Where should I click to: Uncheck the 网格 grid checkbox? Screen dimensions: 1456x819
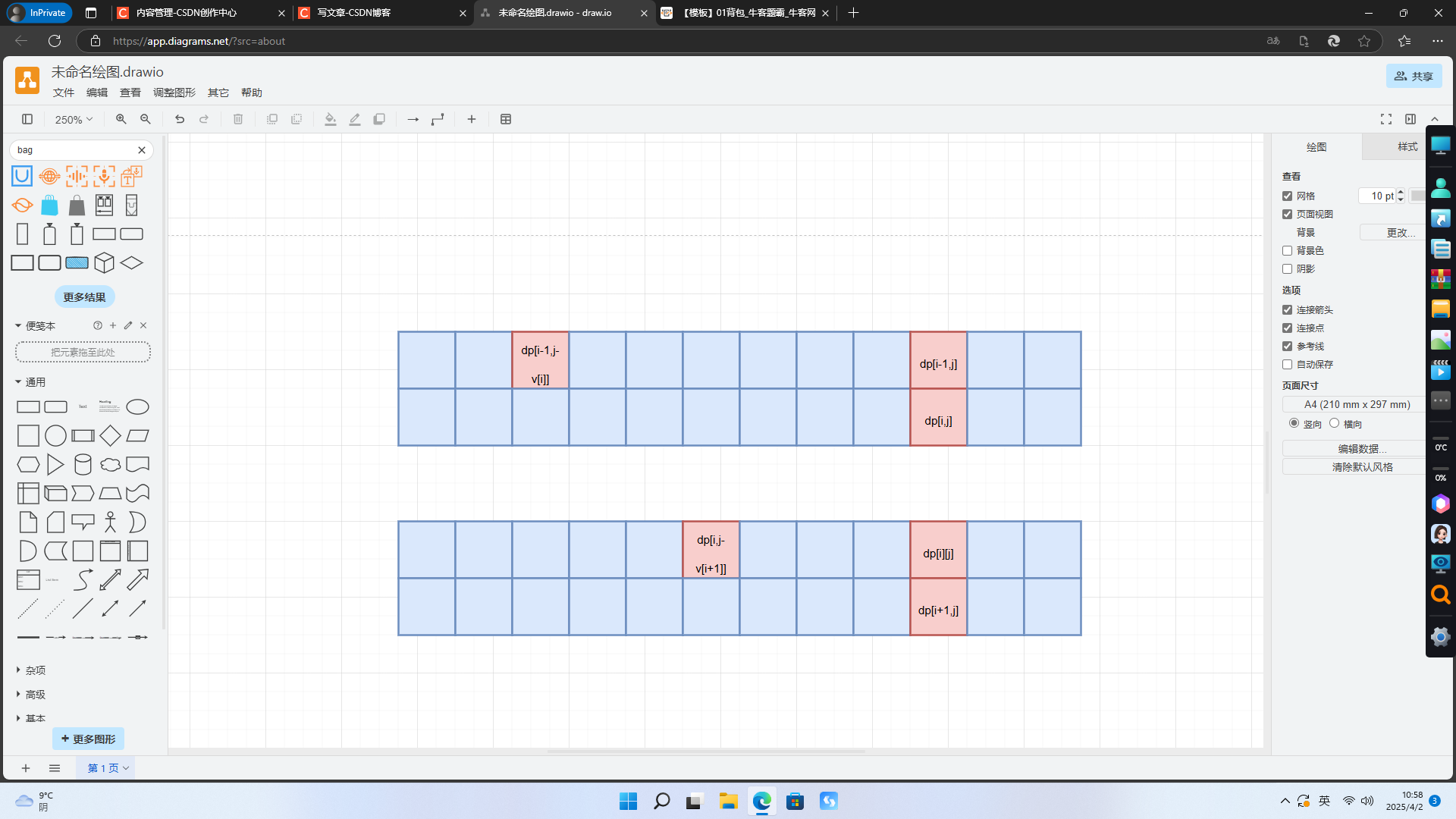[1287, 196]
